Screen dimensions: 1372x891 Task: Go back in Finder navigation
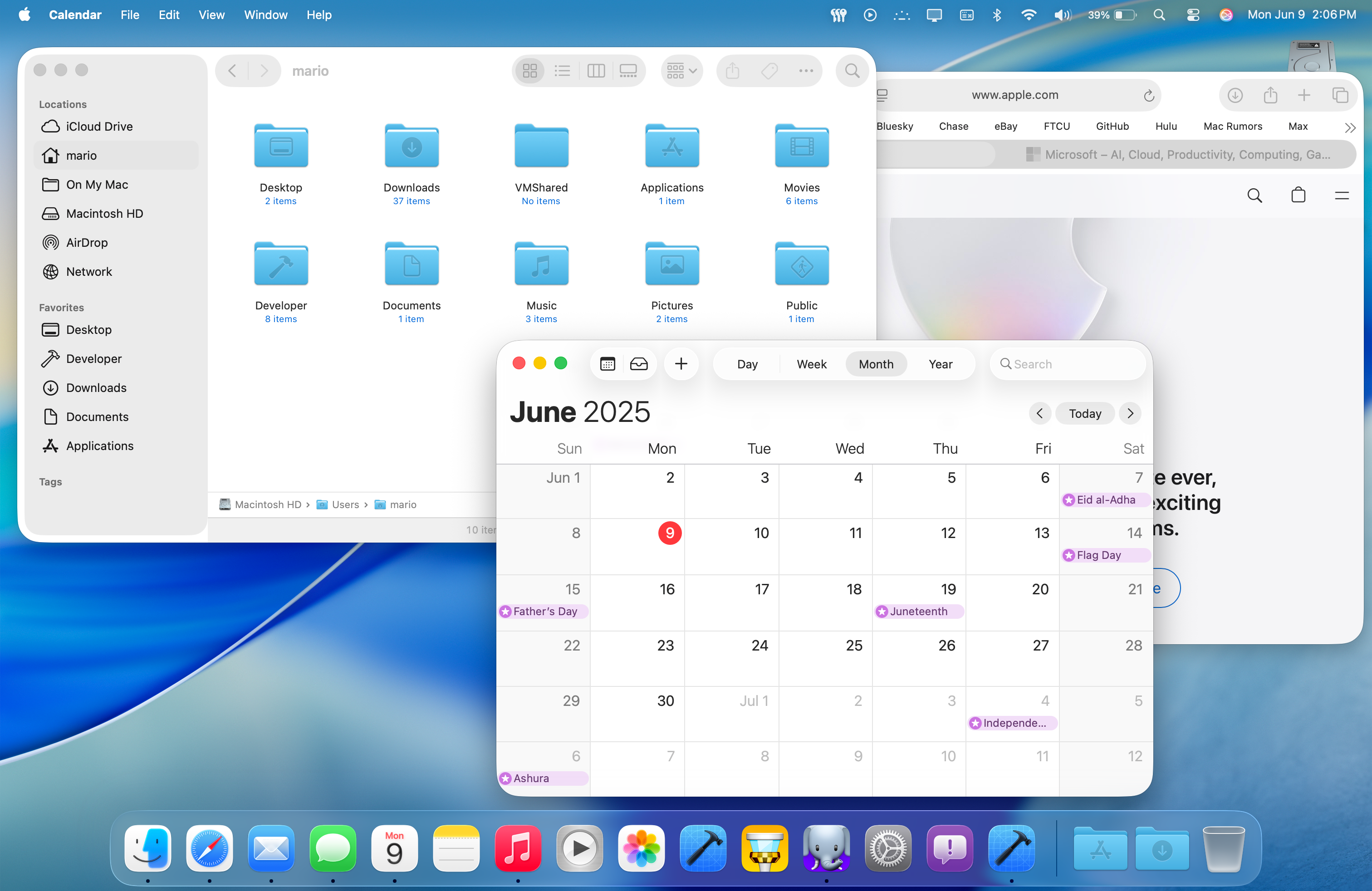[x=232, y=71]
